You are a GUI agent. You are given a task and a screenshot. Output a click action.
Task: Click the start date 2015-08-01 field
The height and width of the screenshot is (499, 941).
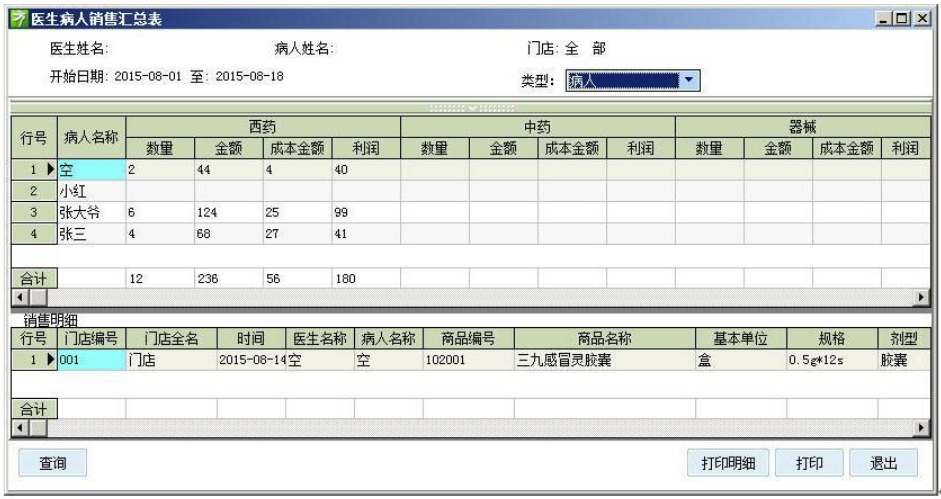pos(148,76)
